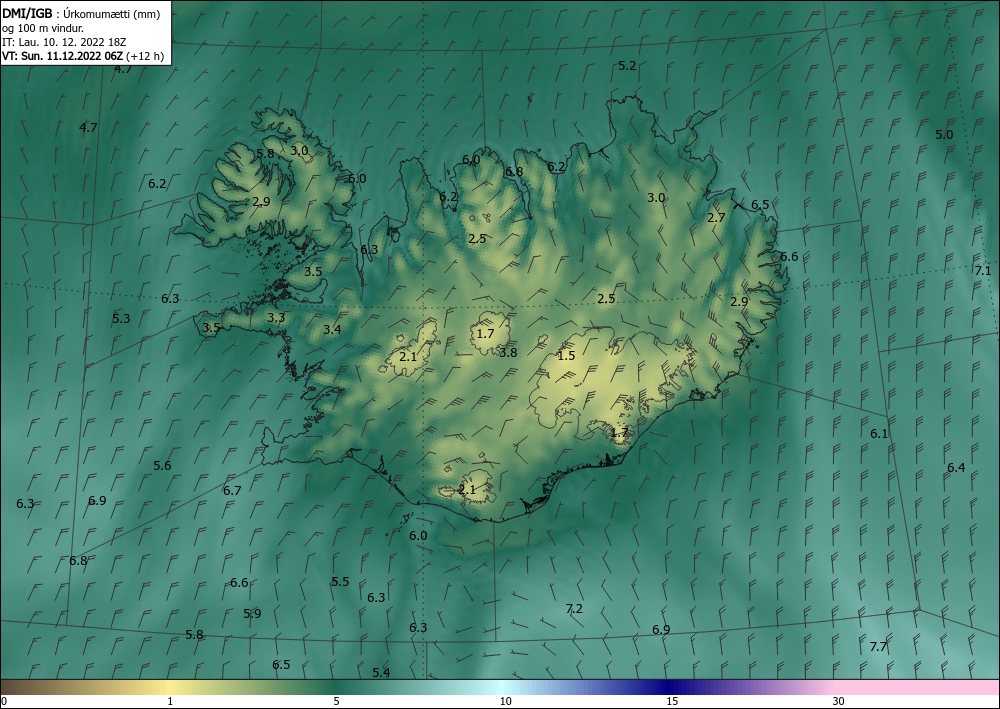Pick the dark navy section of color scale
The height and width of the screenshot is (709, 1000).
(x=670, y=687)
